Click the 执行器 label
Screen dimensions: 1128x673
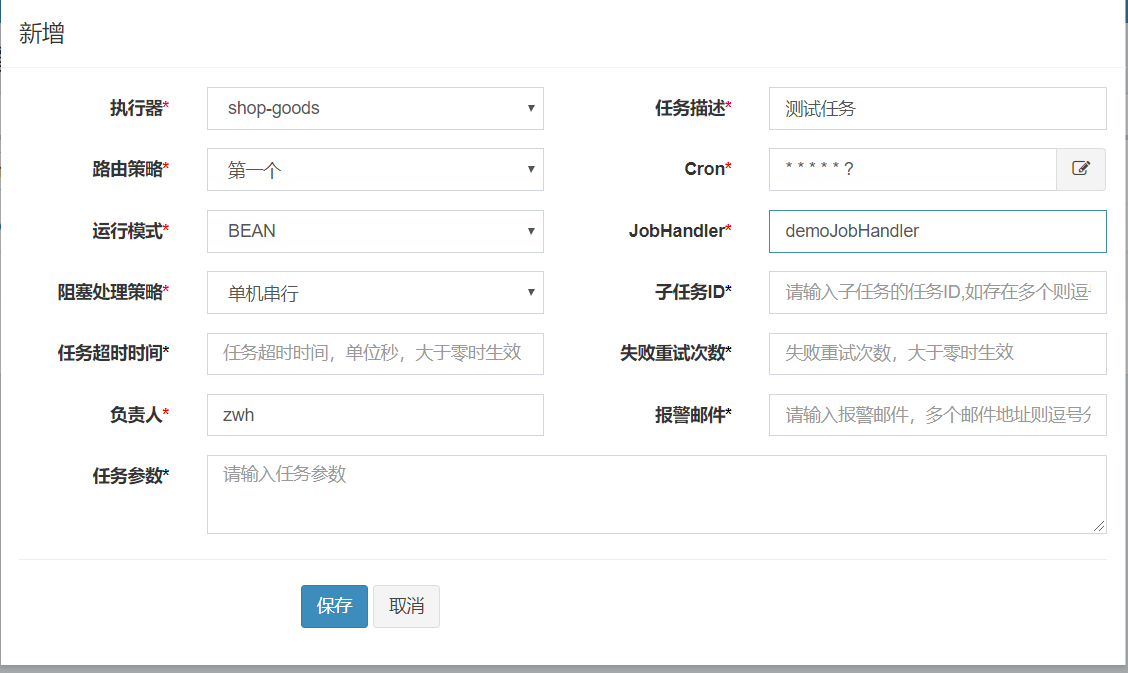(139, 109)
